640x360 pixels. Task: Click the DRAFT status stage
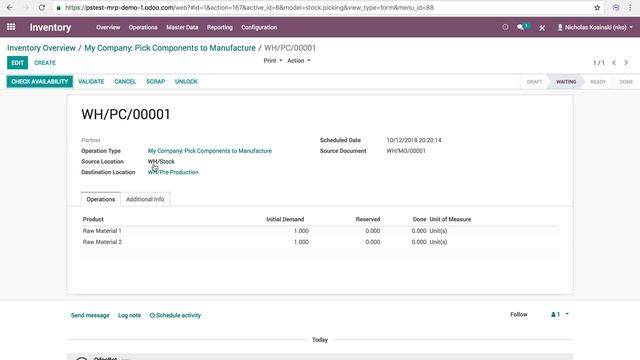coord(534,82)
